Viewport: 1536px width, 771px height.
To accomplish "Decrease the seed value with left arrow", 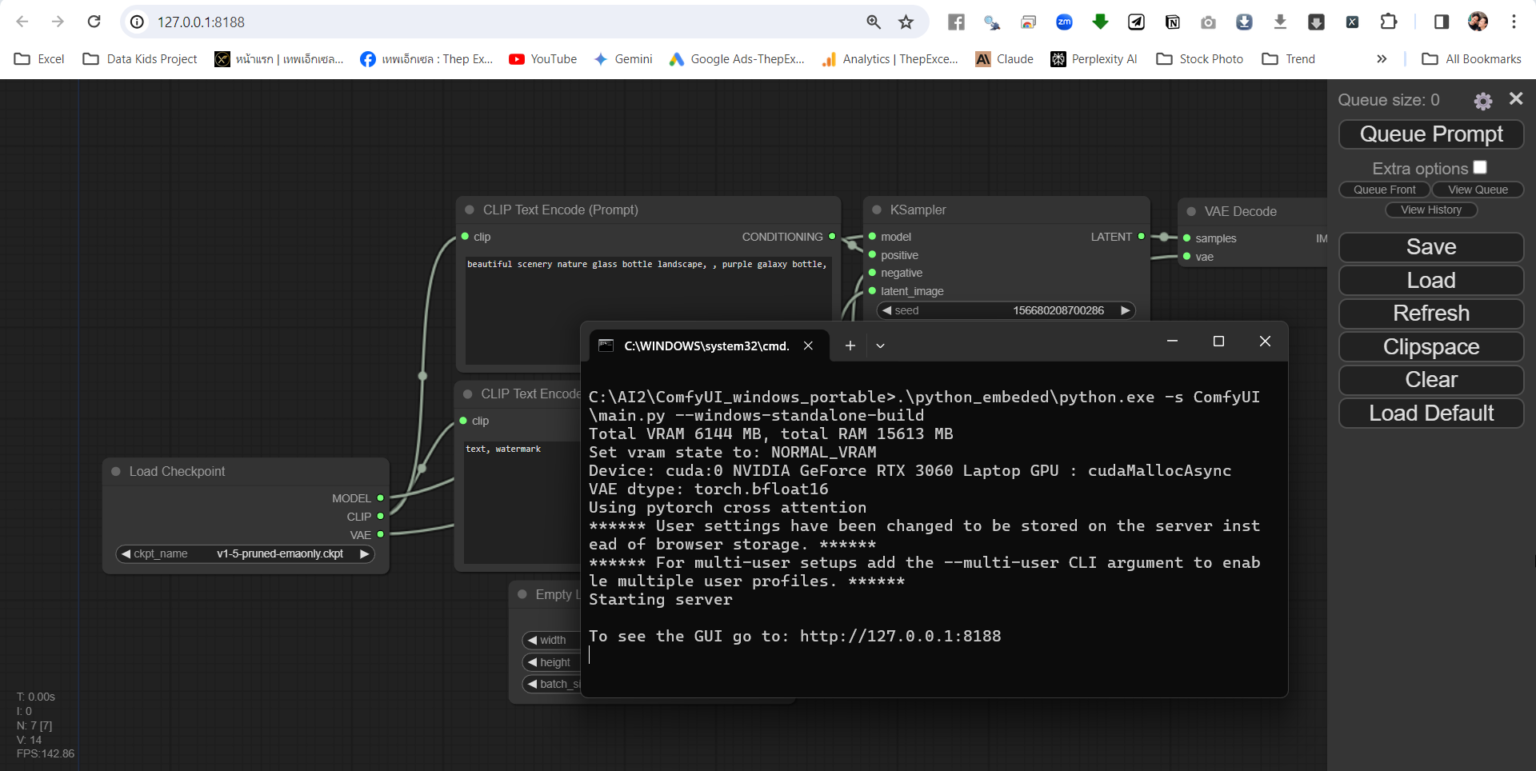I will tap(885, 310).
